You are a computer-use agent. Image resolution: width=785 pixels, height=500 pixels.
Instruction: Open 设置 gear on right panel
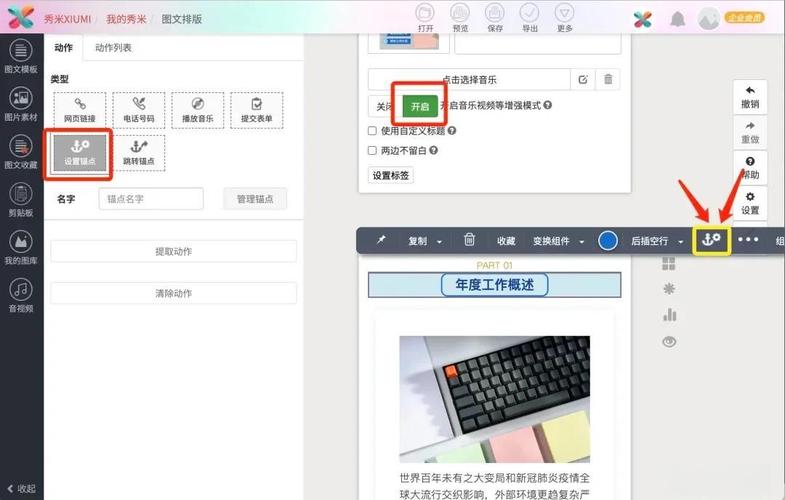pos(750,203)
